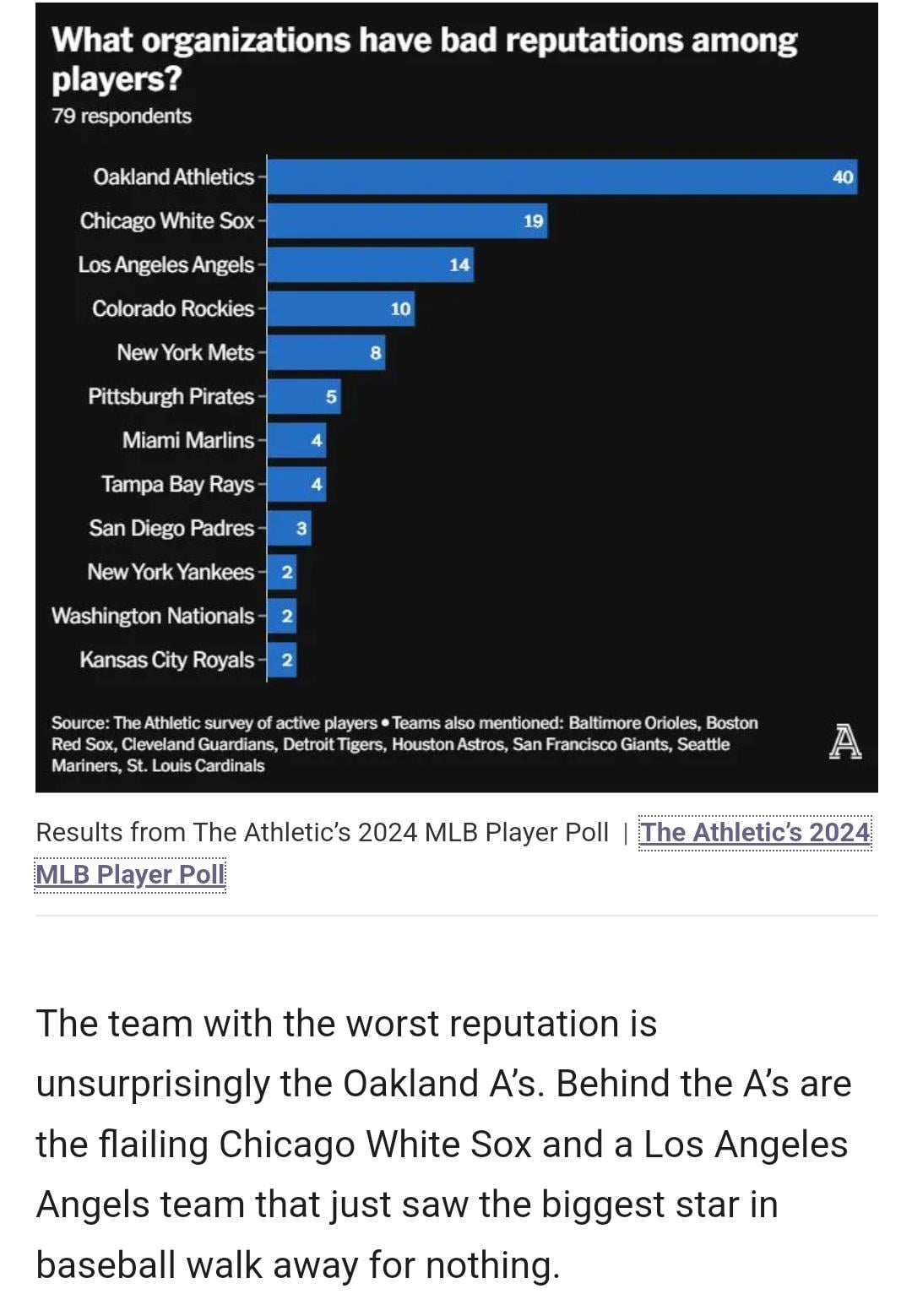Click the Pittsburgh Pirates bar showing 5

(x=304, y=396)
